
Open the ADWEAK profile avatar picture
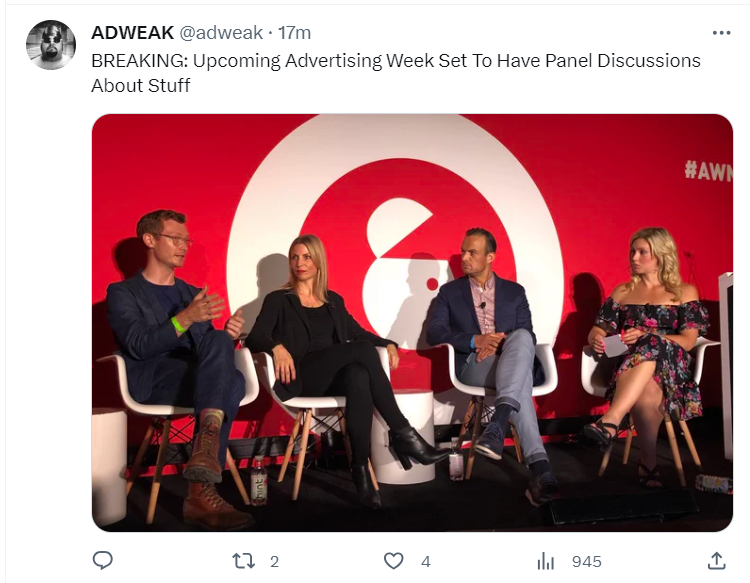pos(51,44)
